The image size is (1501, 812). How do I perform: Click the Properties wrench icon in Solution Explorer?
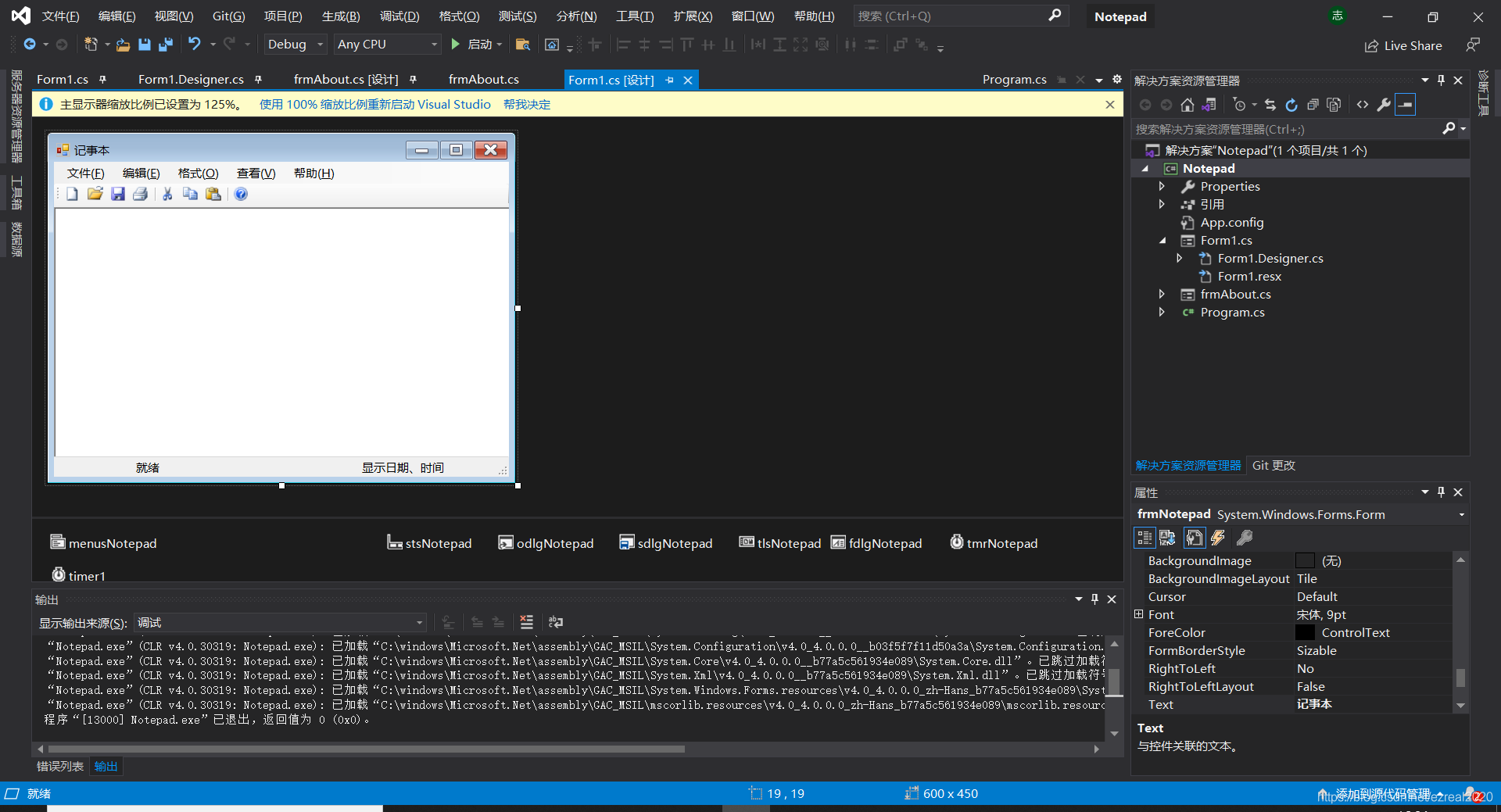(x=1384, y=105)
